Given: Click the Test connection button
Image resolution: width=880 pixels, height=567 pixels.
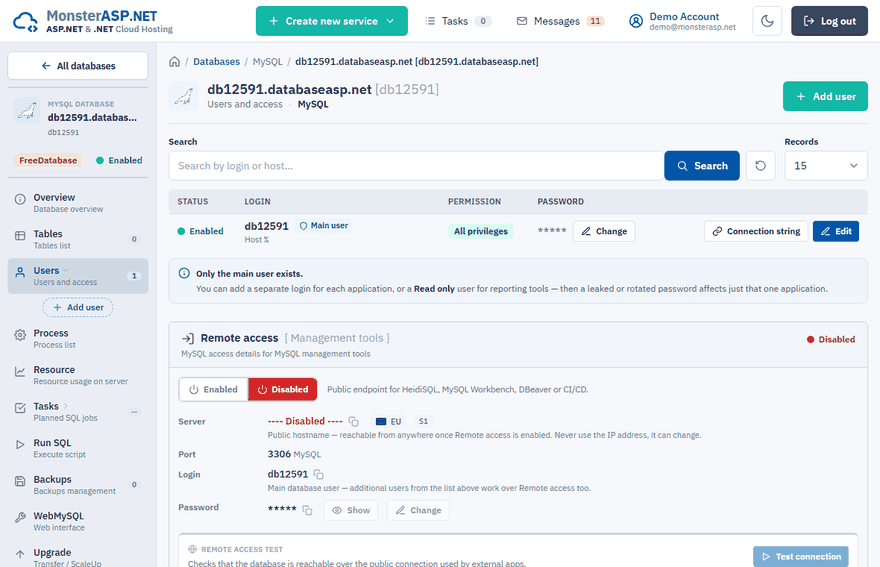Looking at the screenshot, I should (x=801, y=557).
